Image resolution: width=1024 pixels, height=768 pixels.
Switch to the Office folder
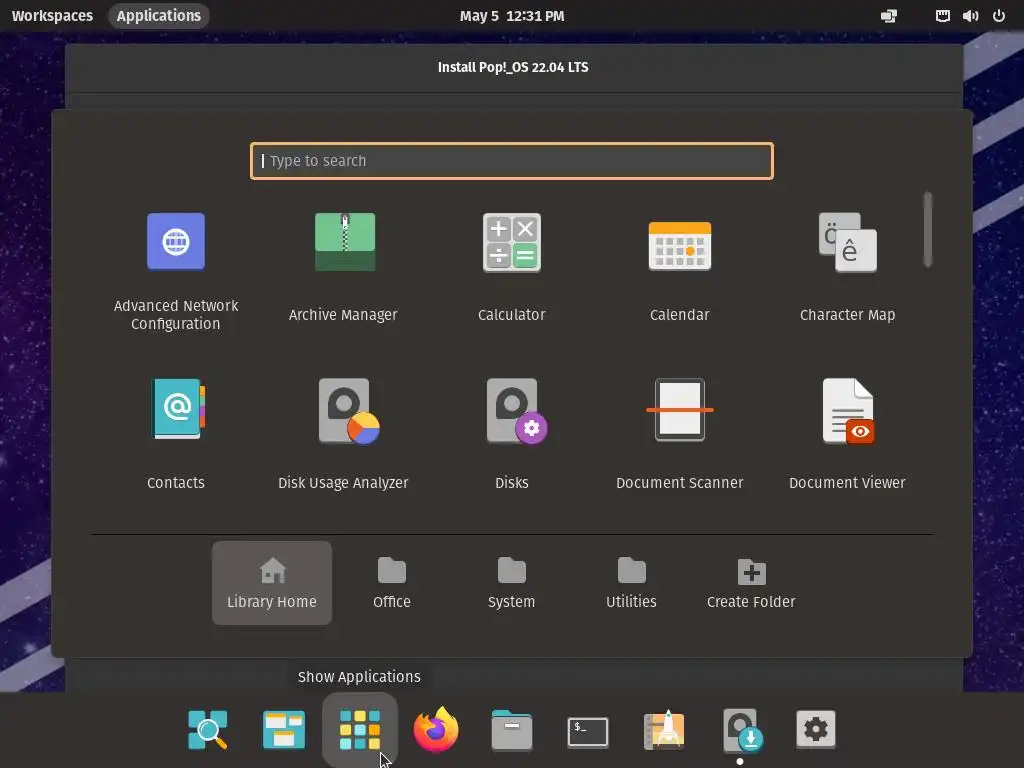(392, 583)
